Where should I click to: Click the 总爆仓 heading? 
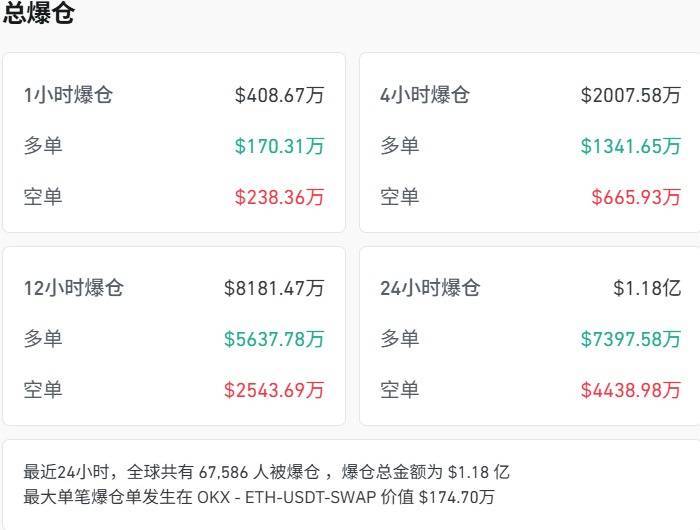(38, 11)
